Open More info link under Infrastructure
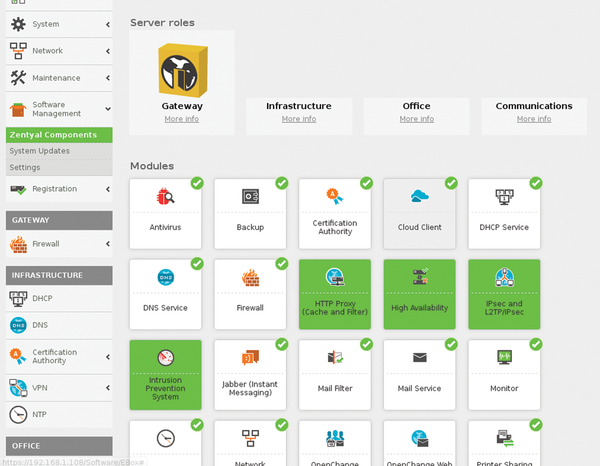The width and height of the screenshot is (600, 466). click(299, 119)
